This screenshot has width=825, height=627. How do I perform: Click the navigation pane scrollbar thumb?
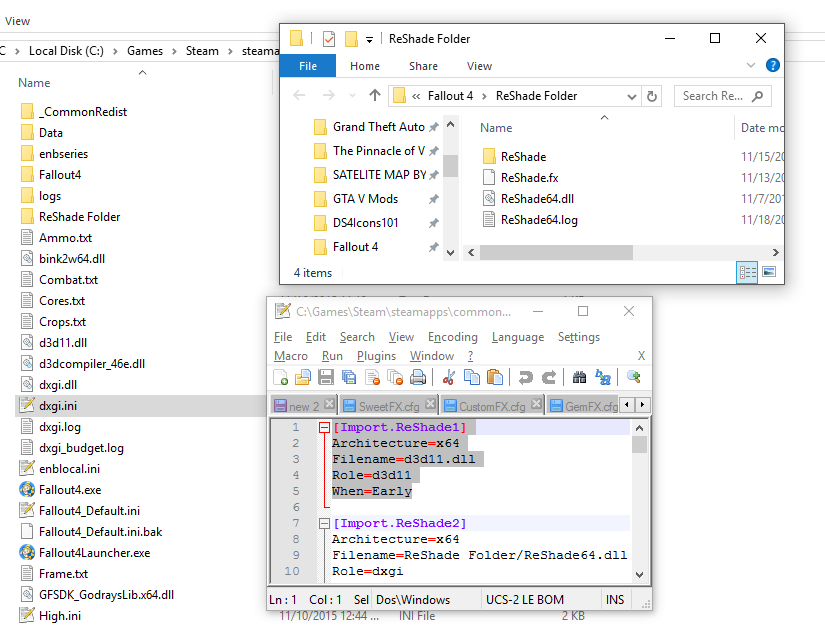(x=450, y=166)
